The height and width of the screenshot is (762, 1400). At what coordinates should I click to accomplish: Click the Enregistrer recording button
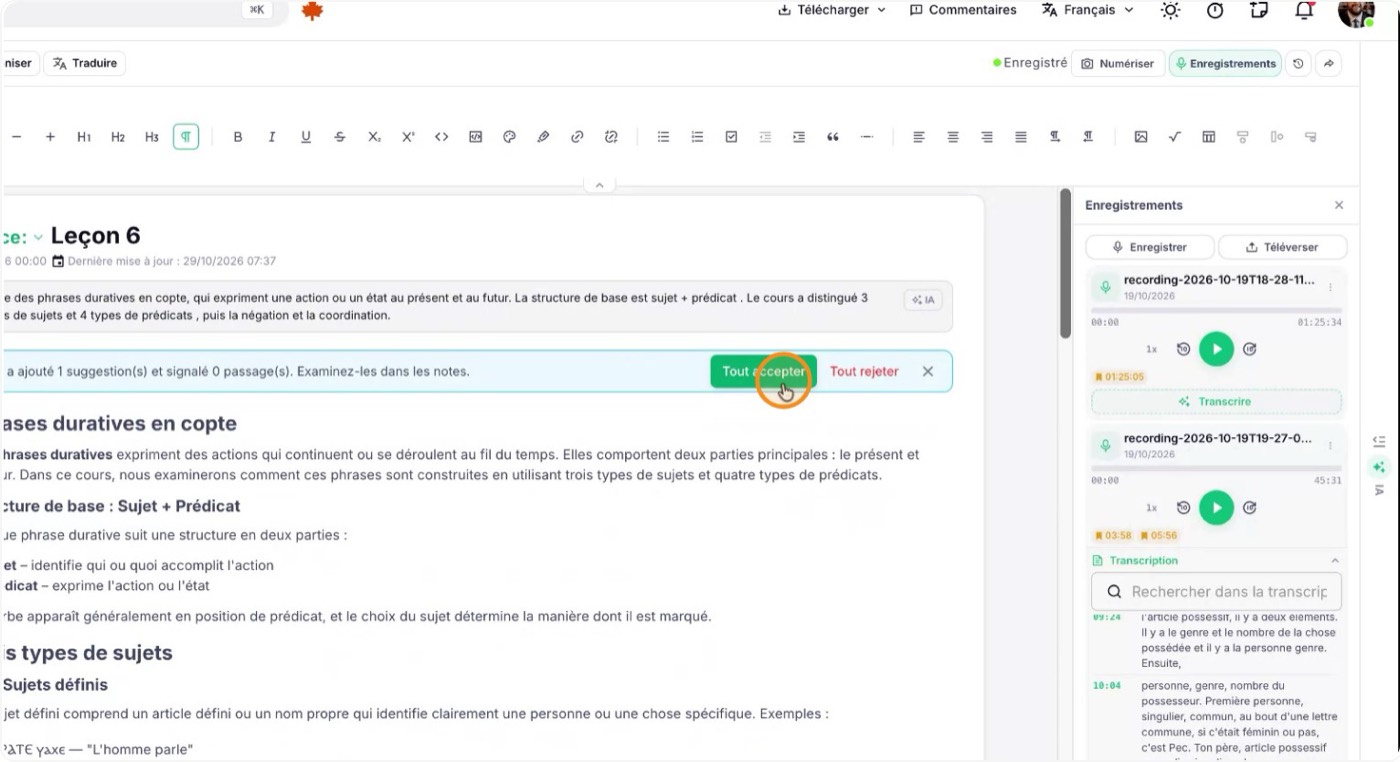(1150, 247)
